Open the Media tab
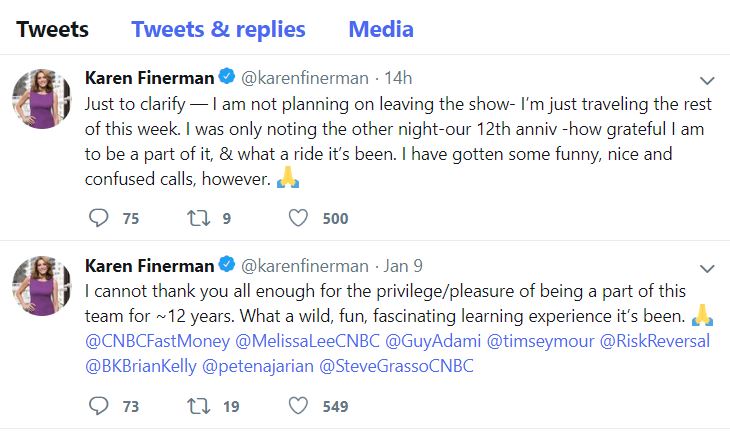The image size is (730, 434). tap(381, 28)
